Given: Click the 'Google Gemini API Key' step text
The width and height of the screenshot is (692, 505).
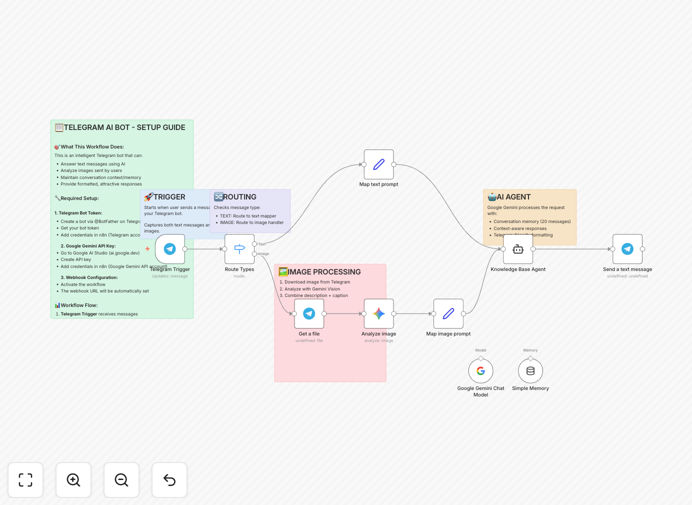Looking at the screenshot, I should [x=88, y=246].
